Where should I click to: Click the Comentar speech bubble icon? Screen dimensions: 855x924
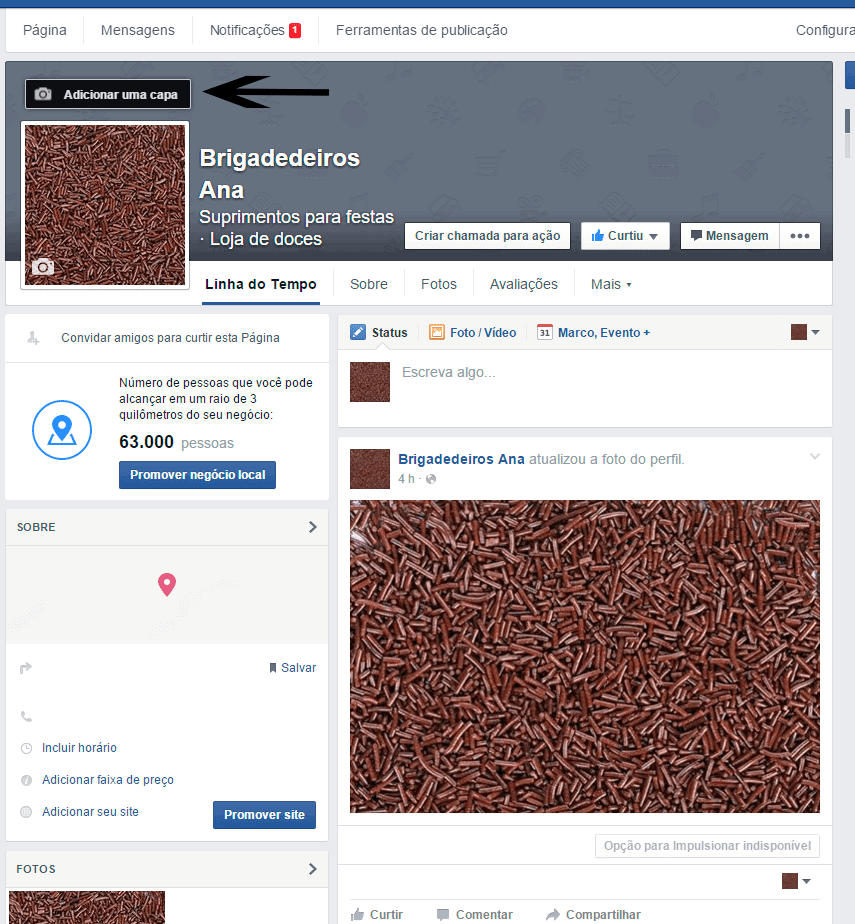tap(443, 914)
